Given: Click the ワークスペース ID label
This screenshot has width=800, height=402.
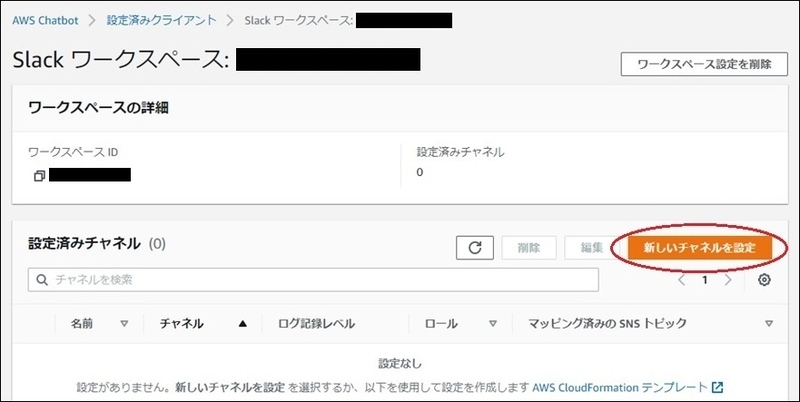Looking at the screenshot, I should (x=73, y=152).
